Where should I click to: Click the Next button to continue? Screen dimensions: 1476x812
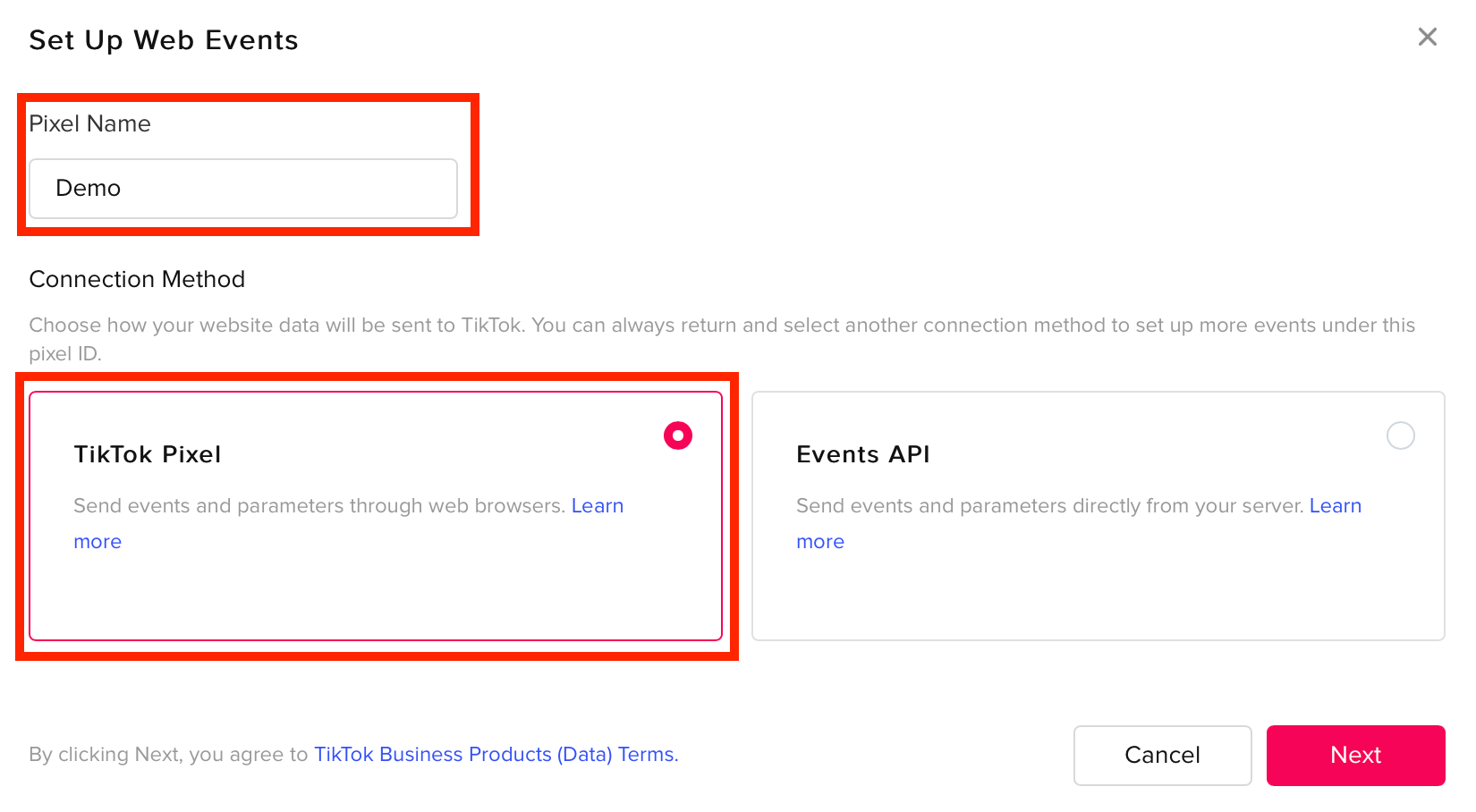coord(1355,756)
